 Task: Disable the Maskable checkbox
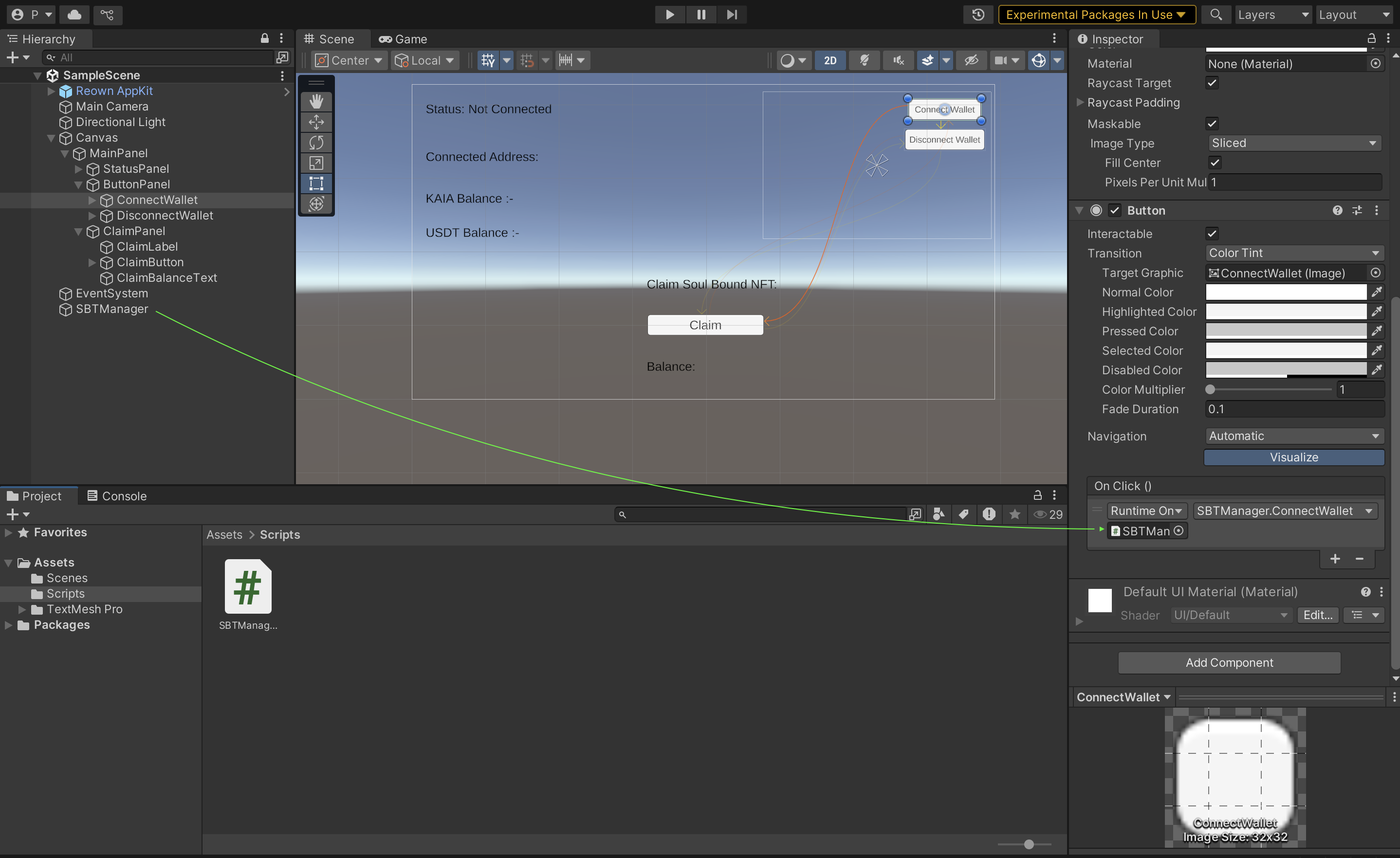click(1212, 124)
